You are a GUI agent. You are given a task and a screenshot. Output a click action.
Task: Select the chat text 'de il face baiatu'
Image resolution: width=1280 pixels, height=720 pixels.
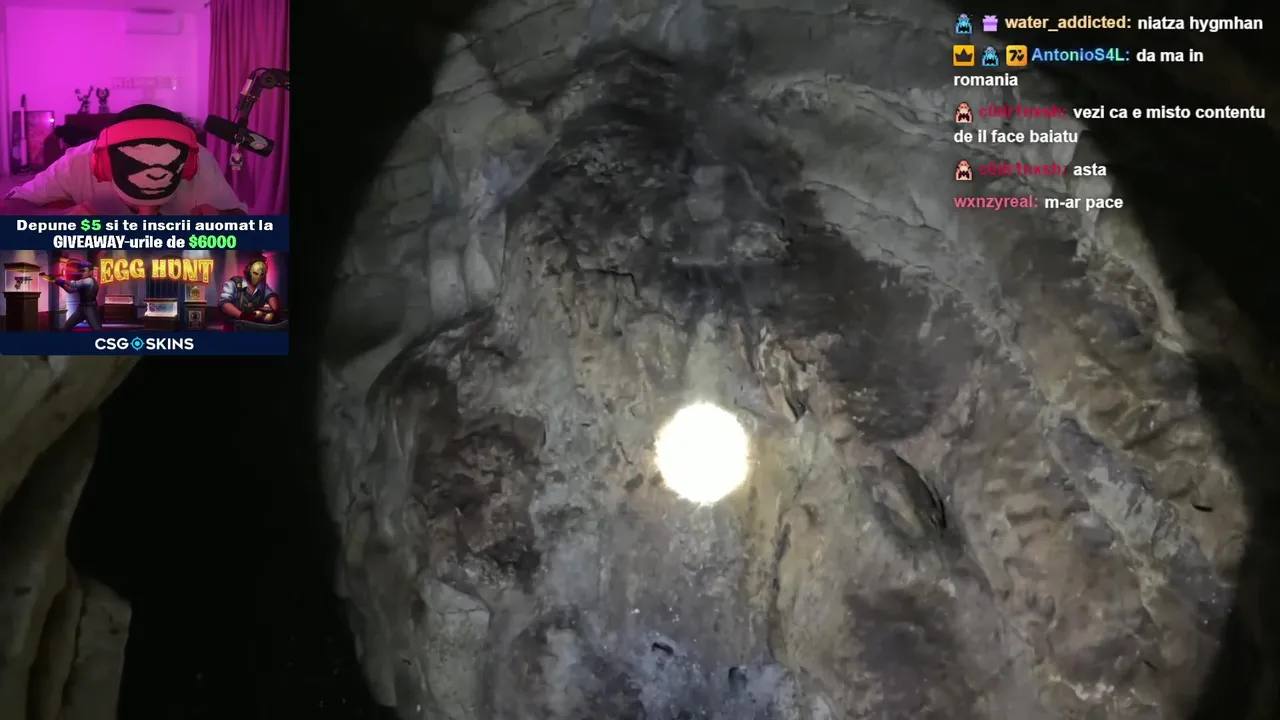(1015, 137)
